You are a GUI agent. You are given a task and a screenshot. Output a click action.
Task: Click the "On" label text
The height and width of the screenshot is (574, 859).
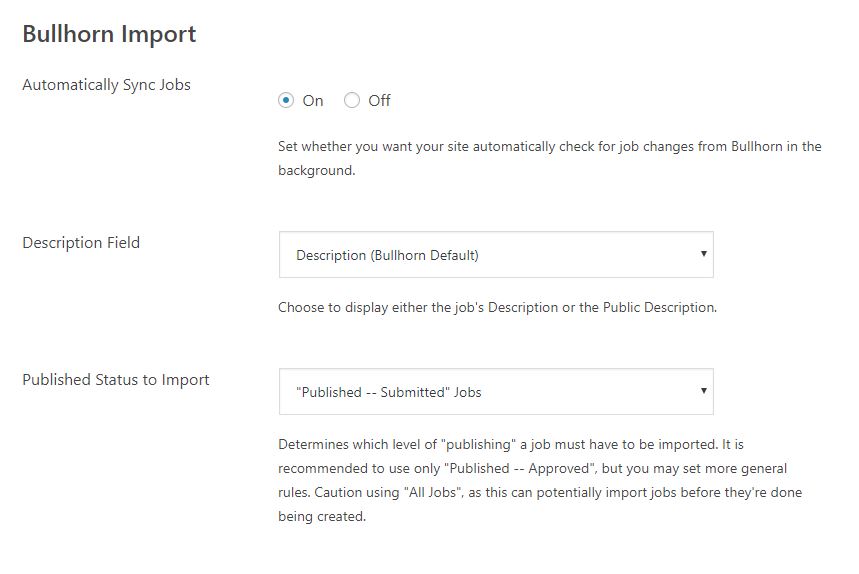[313, 101]
